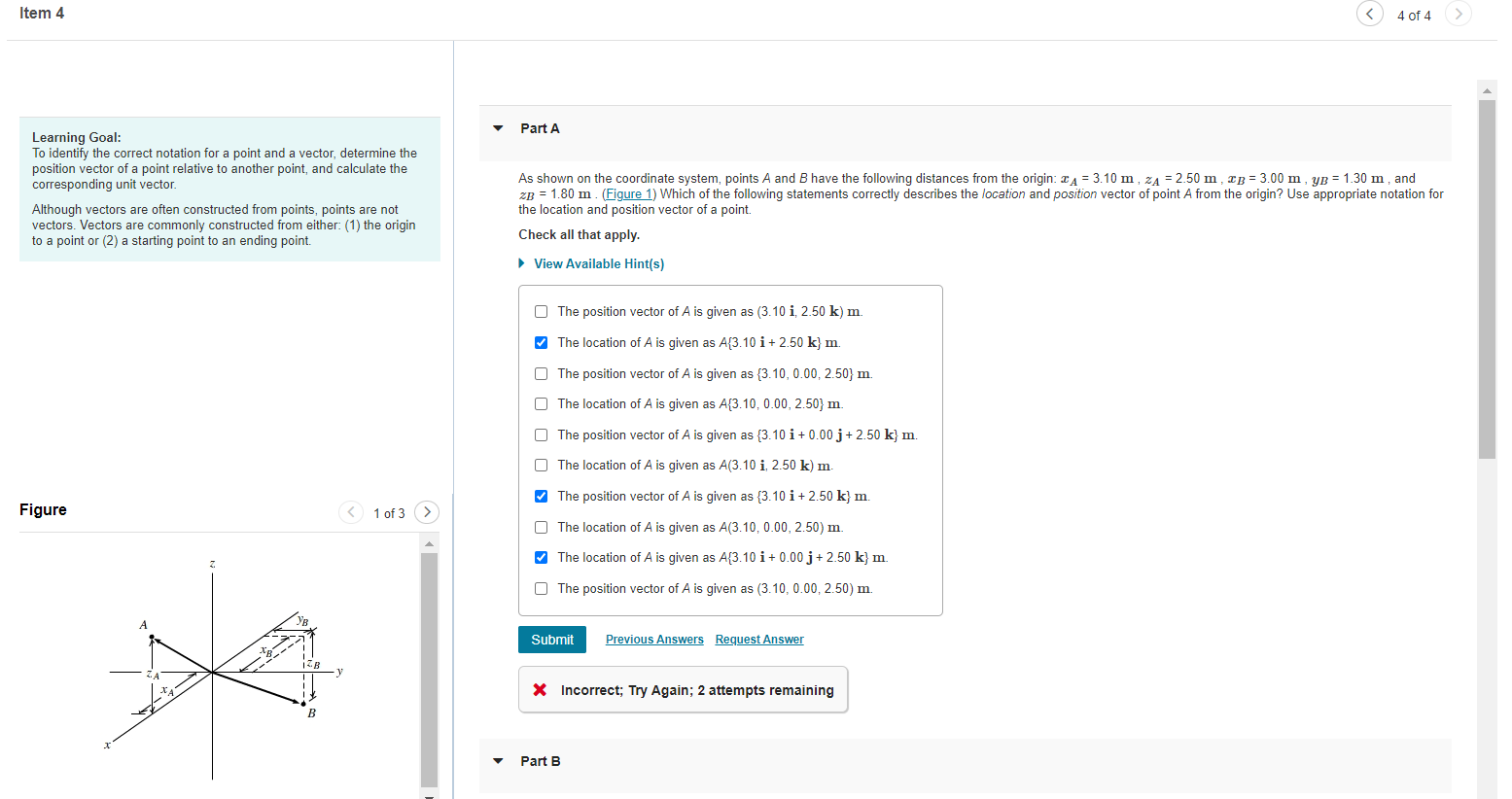Viewport: 1512px width, 799px height.
Task: Click the figure's previous arrow
Action: point(351,512)
